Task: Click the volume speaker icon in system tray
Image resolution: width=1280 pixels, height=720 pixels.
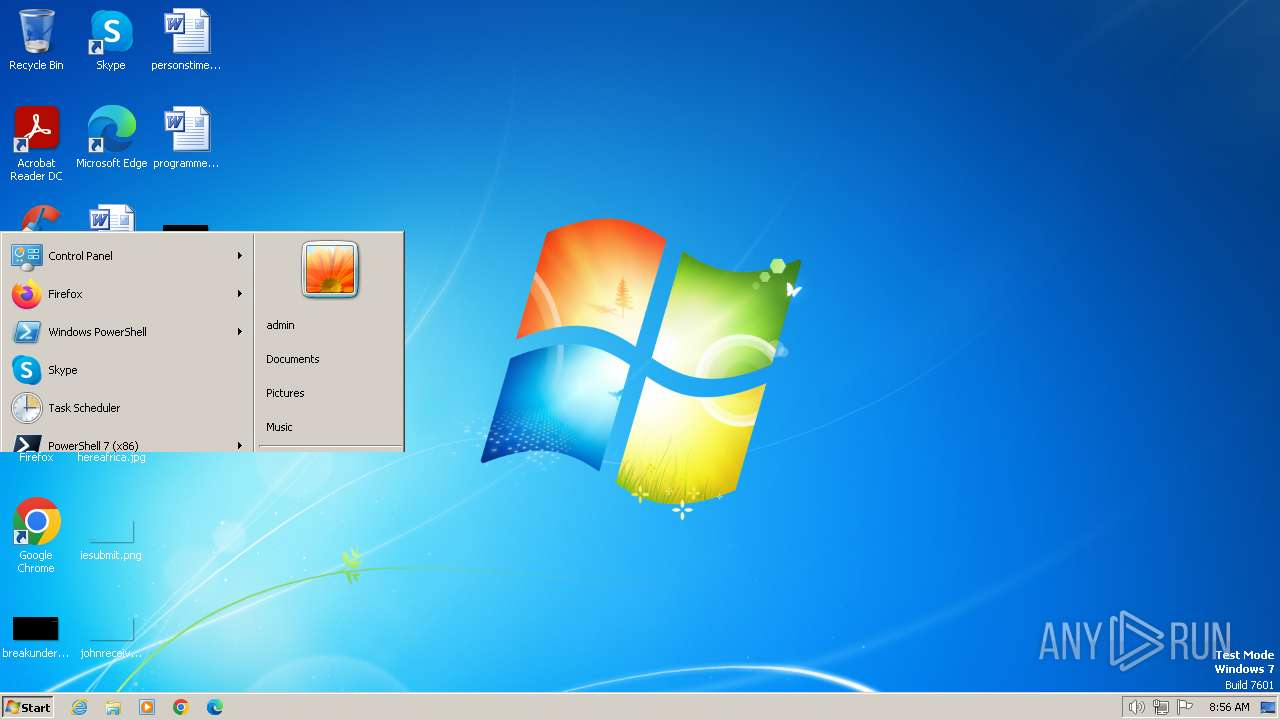Action: click(1136, 707)
